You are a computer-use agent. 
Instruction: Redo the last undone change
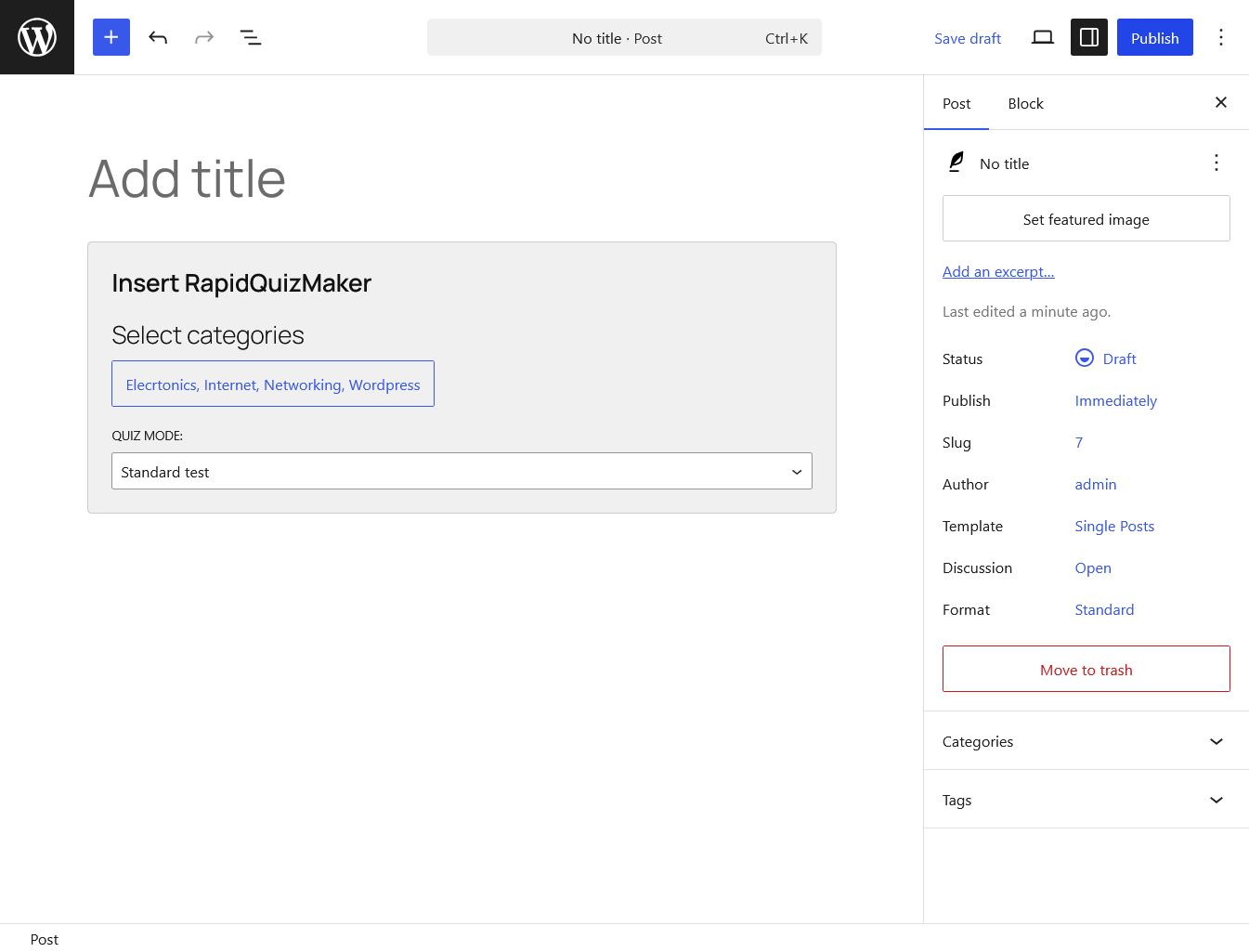204,37
